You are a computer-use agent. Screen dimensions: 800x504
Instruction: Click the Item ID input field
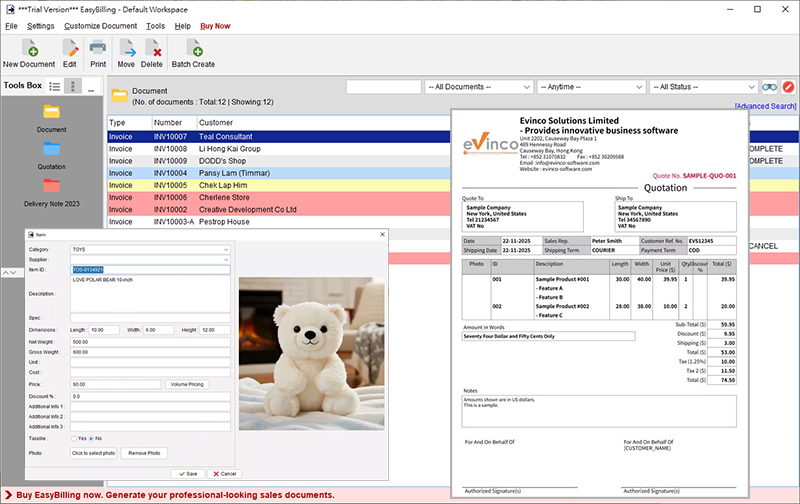(x=151, y=270)
